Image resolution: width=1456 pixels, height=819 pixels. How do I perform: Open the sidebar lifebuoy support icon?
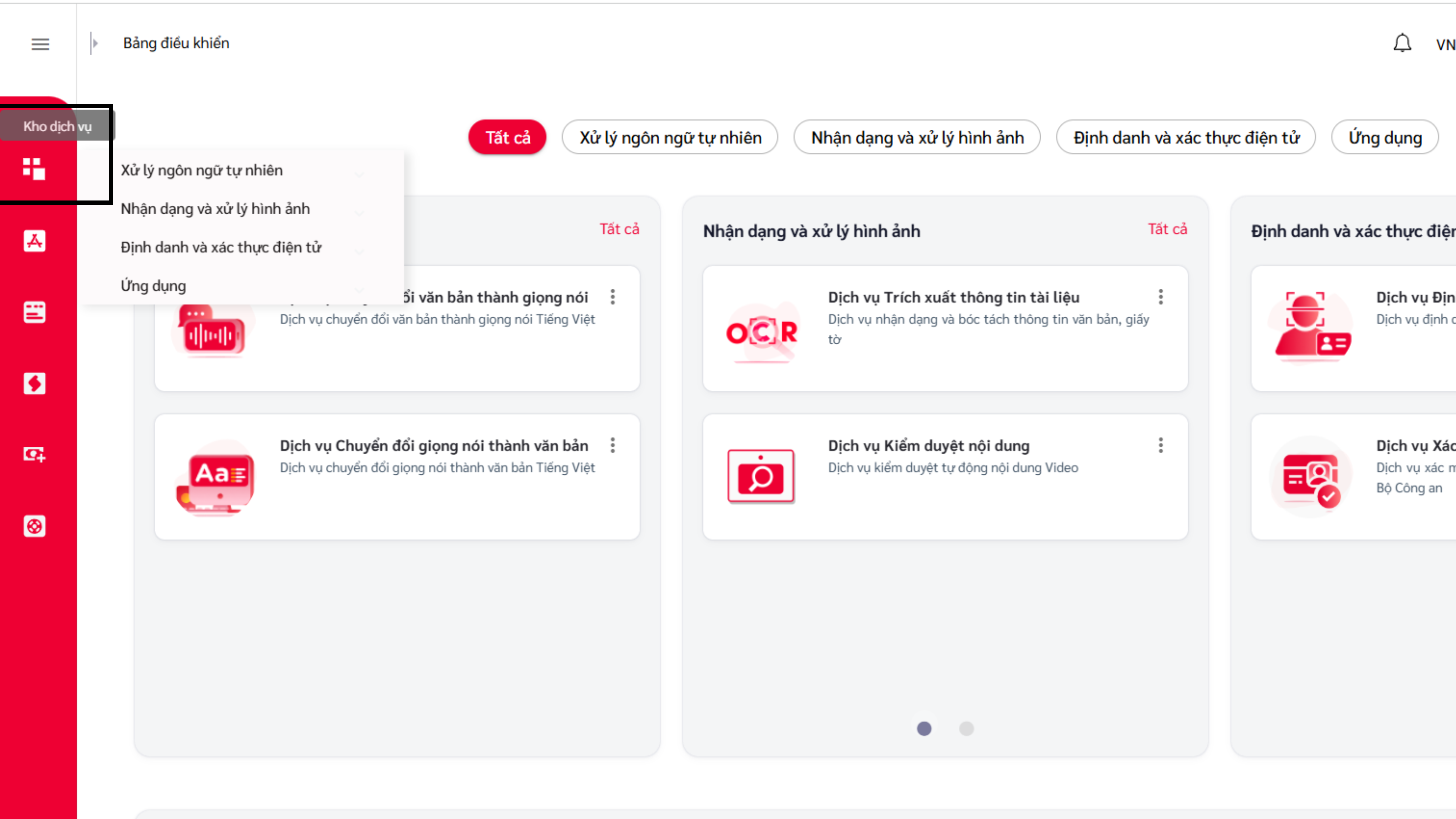pos(34,526)
